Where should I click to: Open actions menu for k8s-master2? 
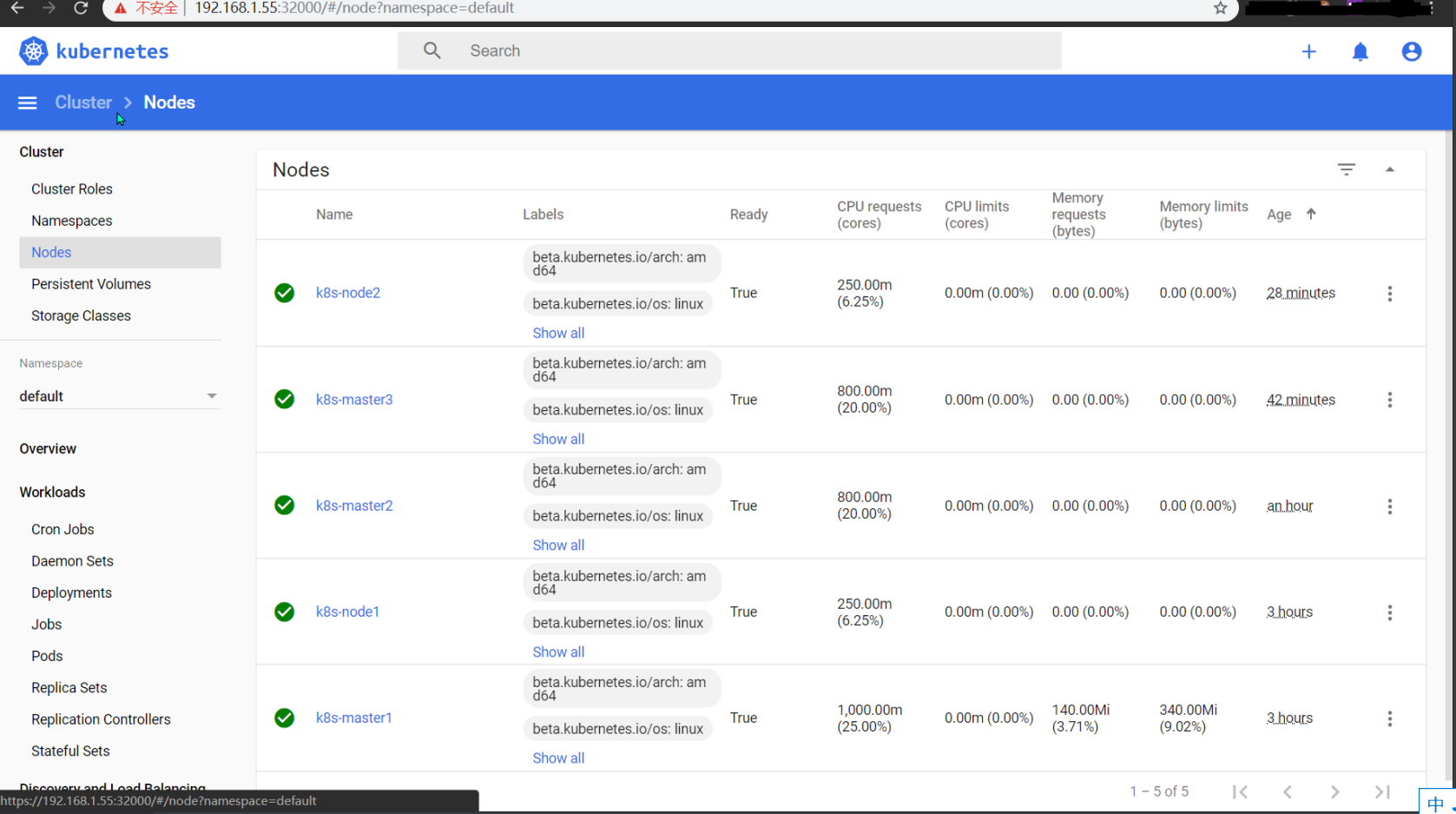(x=1389, y=506)
